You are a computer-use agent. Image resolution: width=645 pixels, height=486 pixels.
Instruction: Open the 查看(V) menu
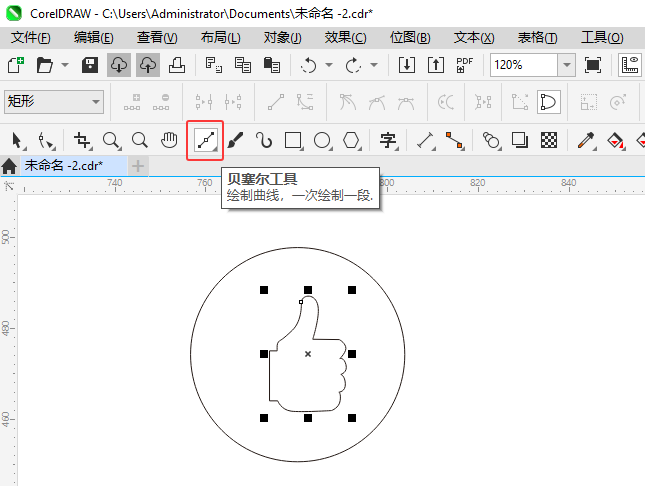click(157, 38)
